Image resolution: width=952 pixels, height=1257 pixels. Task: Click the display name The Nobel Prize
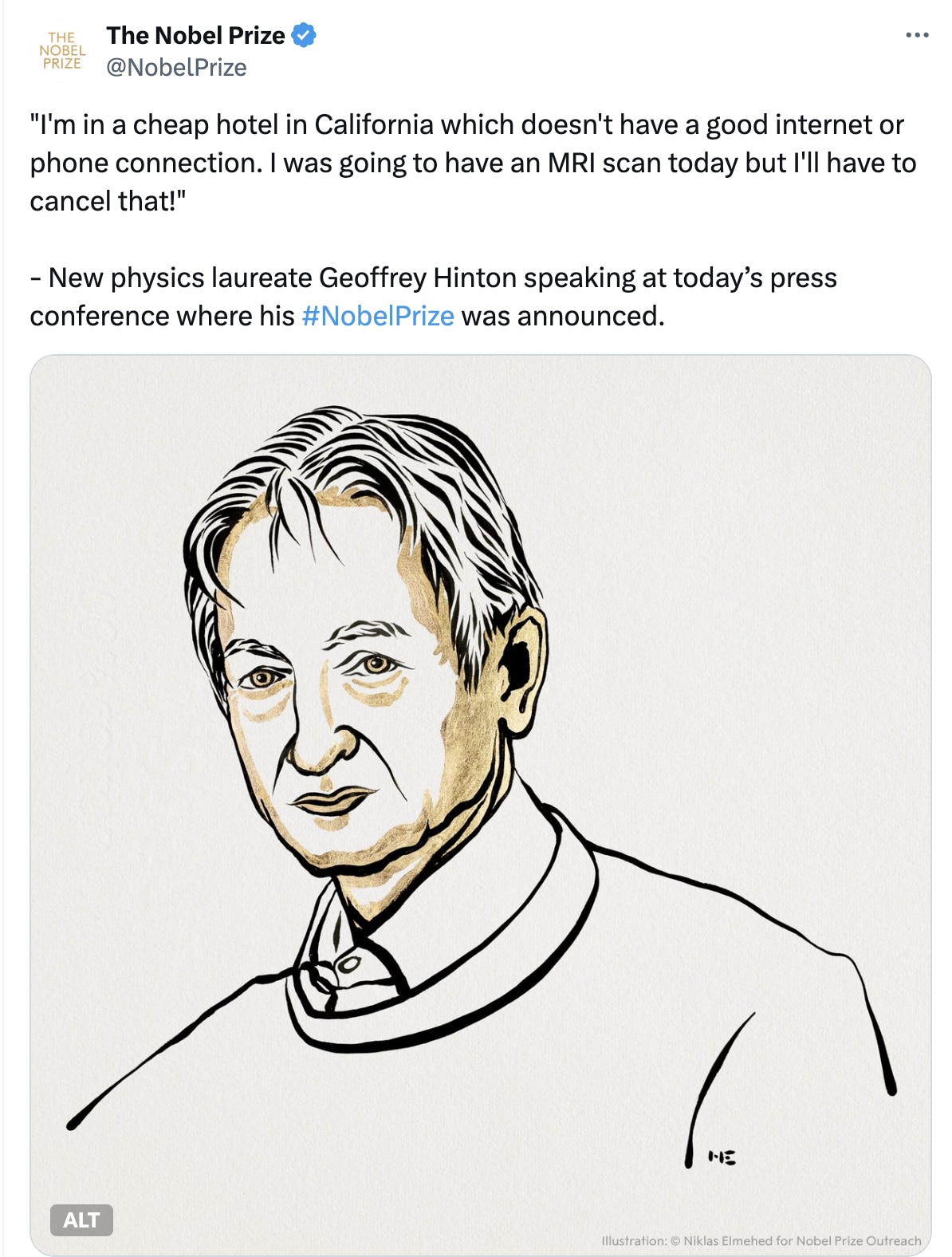pyautogui.click(x=195, y=35)
